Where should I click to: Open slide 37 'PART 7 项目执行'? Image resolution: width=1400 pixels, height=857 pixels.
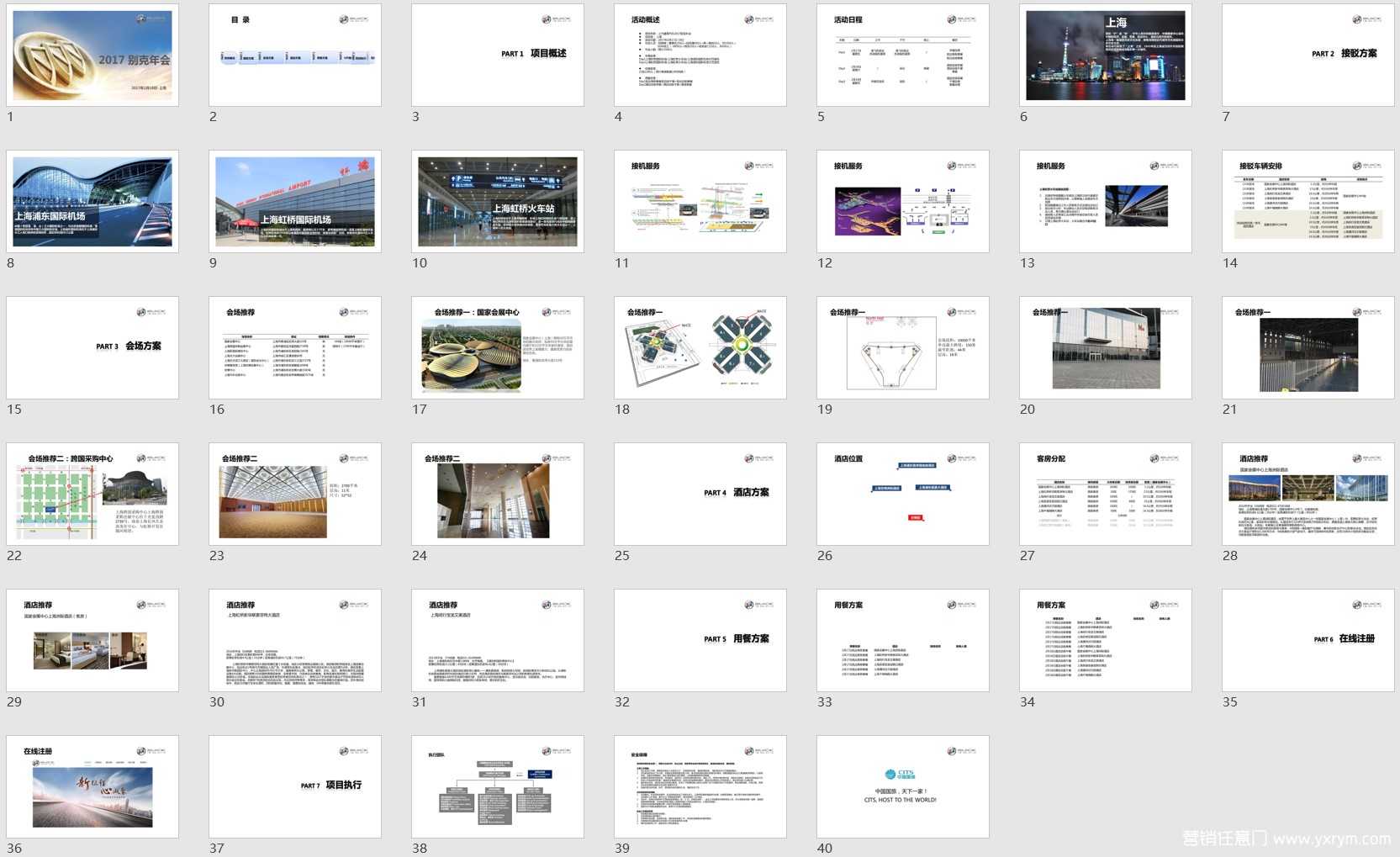[295, 786]
